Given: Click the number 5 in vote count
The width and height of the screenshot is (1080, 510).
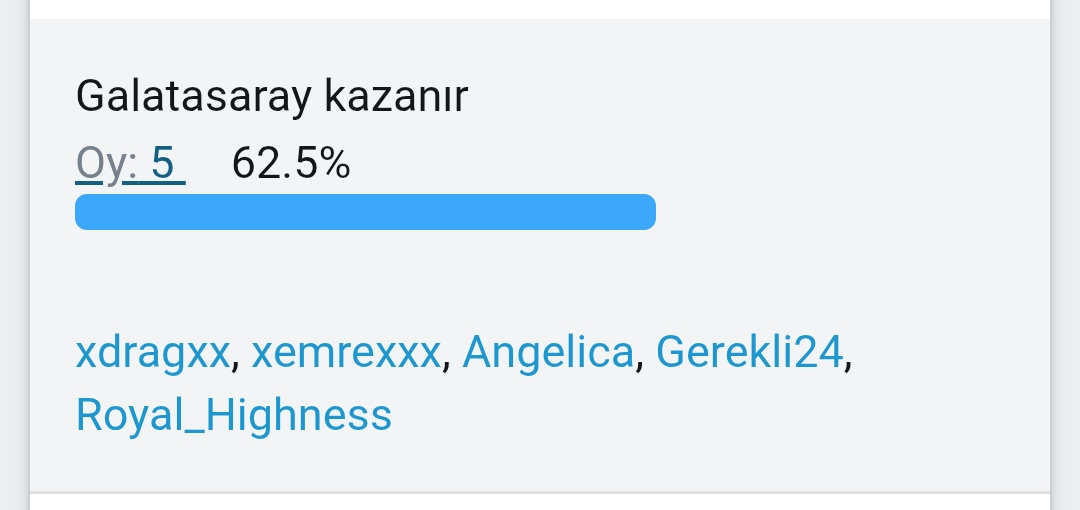Looking at the screenshot, I should [x=164, y=163].
